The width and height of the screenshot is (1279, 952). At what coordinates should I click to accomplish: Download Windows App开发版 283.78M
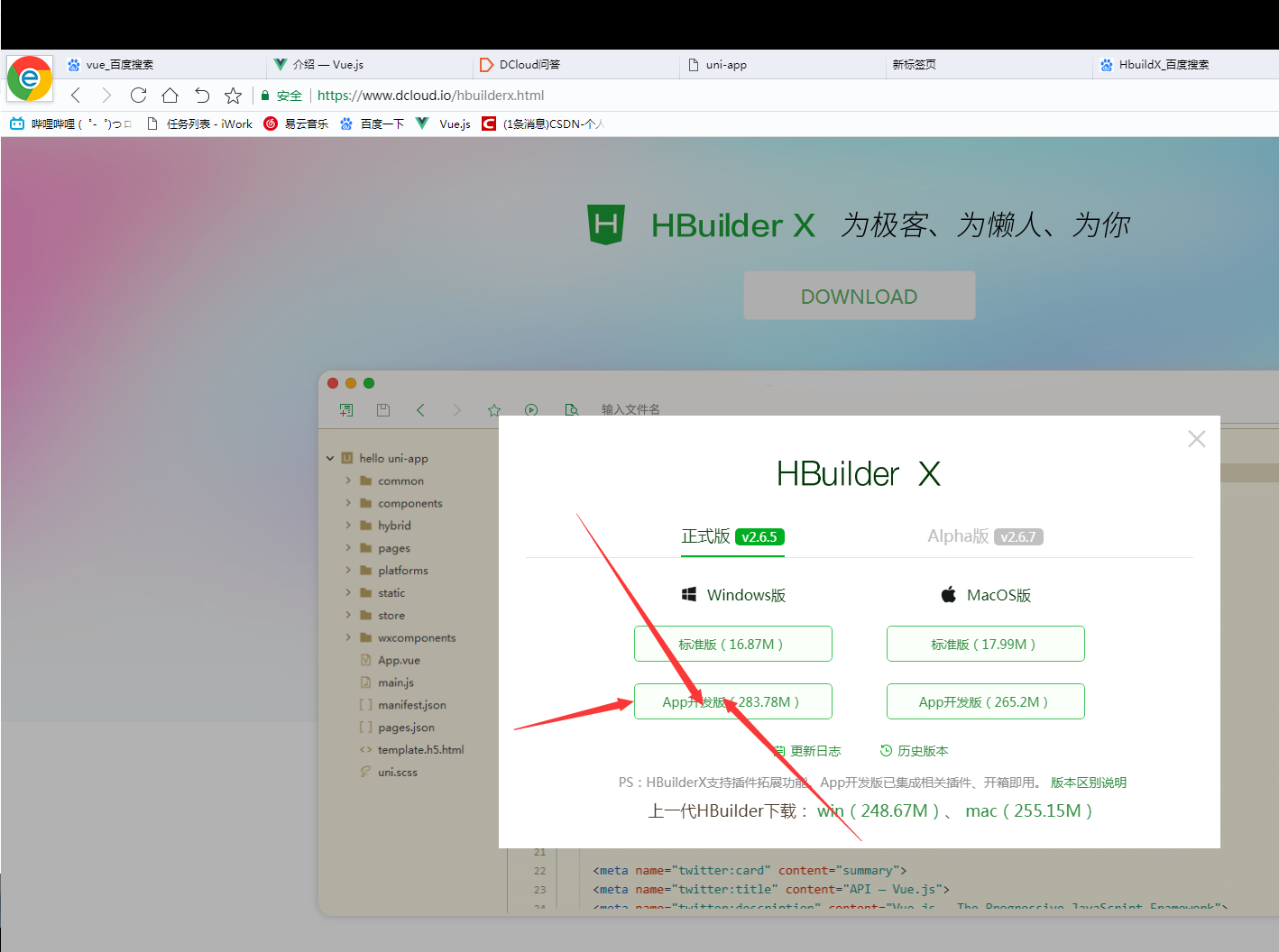point(732,701)
